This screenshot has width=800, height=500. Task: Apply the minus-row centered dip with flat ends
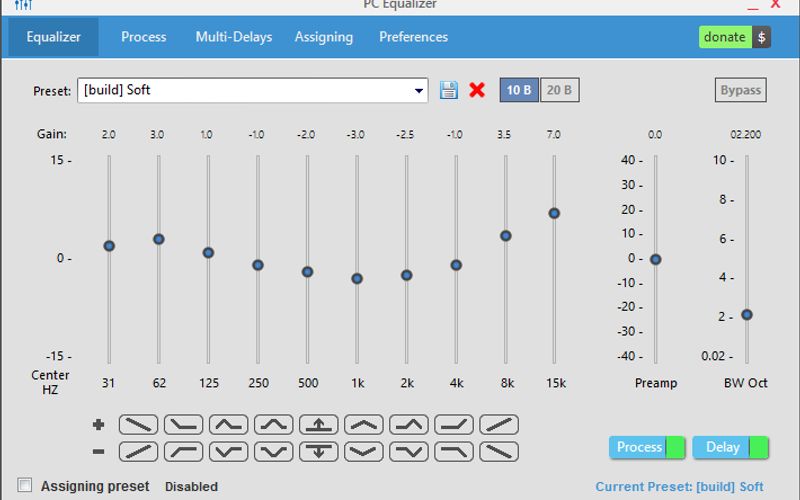click(x=273, y=452)
